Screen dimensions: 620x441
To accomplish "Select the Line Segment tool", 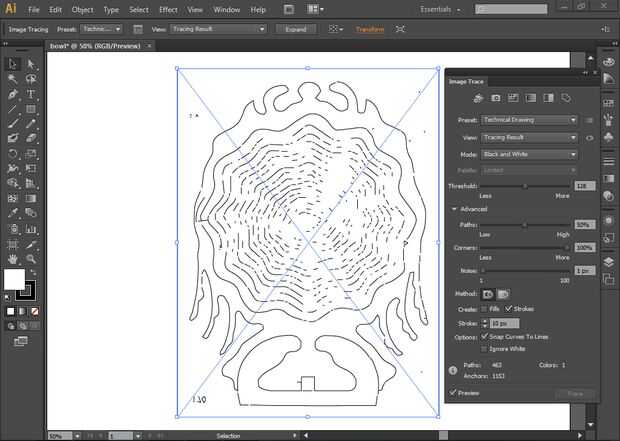I will [x=12, y=109].
